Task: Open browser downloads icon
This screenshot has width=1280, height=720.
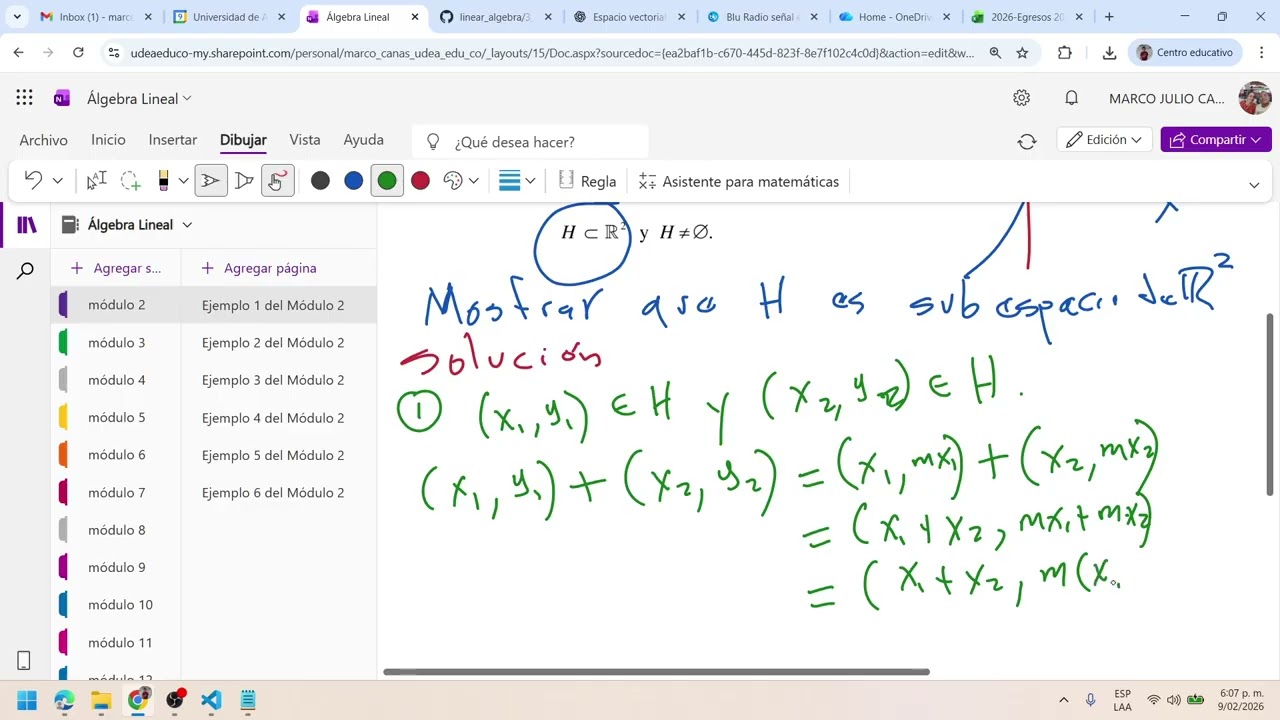Action: point(1109,53)
